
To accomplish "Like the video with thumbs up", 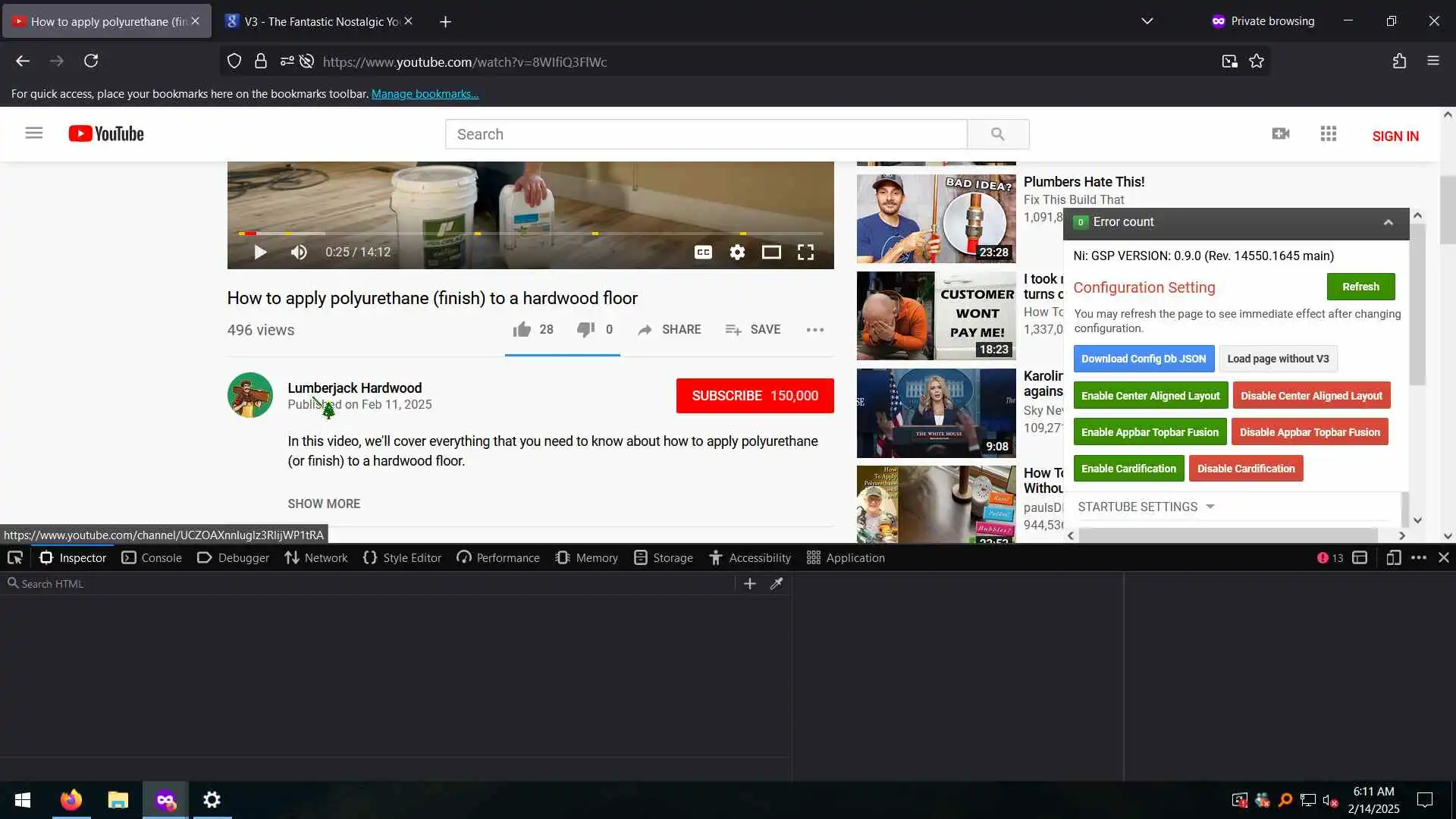I will coord(522,330).
